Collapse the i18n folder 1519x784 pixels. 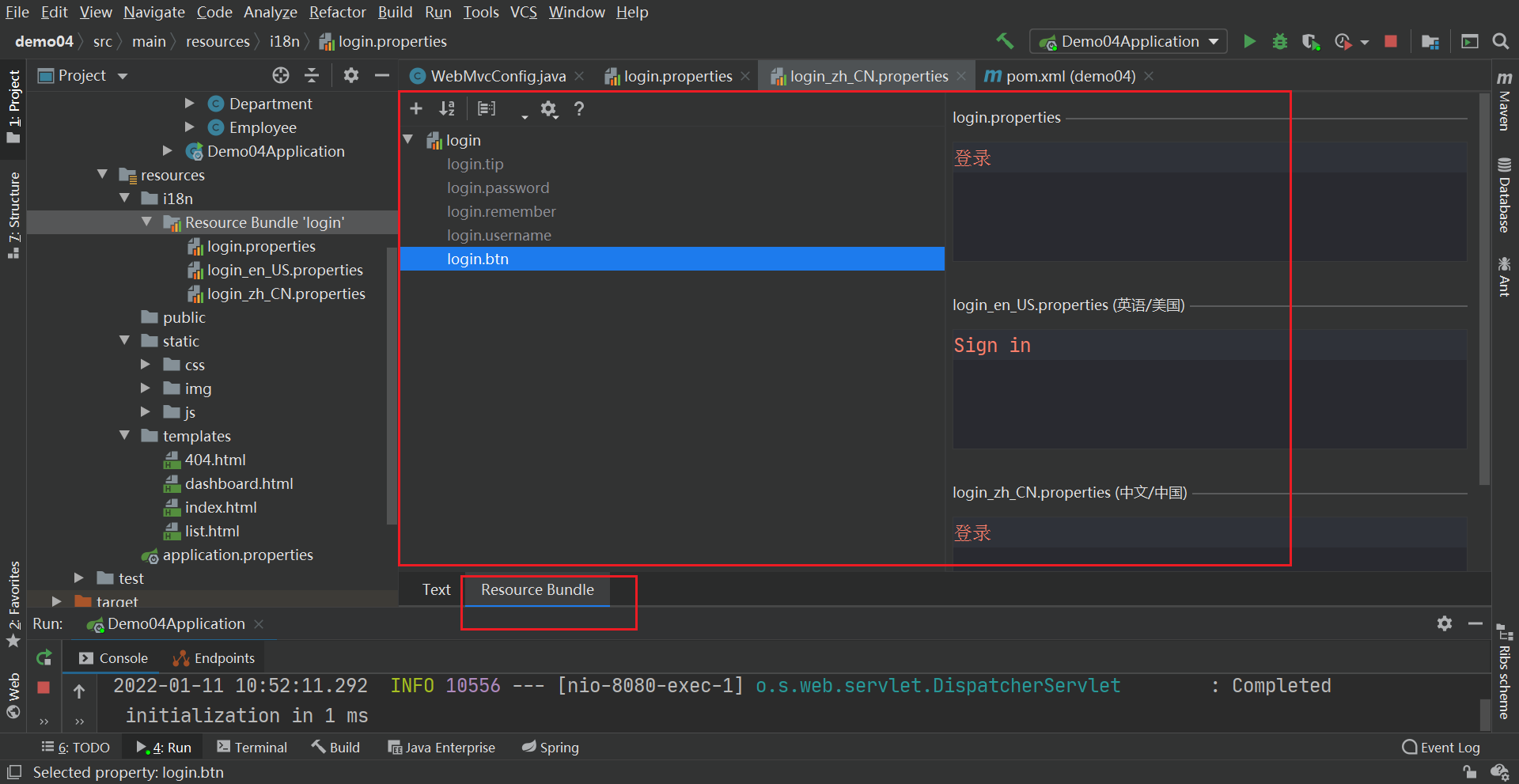click(x=124, y=198)
